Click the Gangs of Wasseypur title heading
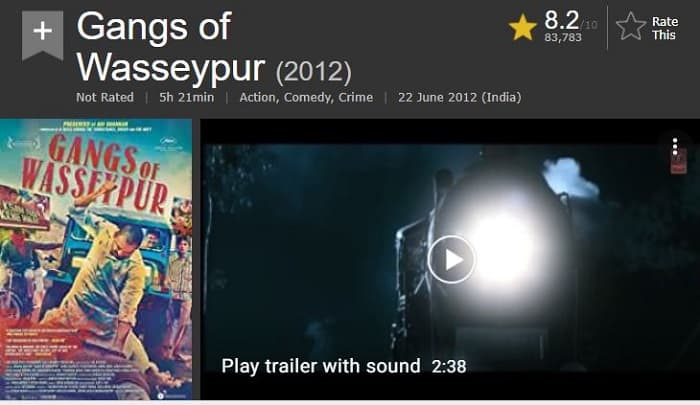This screenshot has height=405, width=700. coord(171,46)
